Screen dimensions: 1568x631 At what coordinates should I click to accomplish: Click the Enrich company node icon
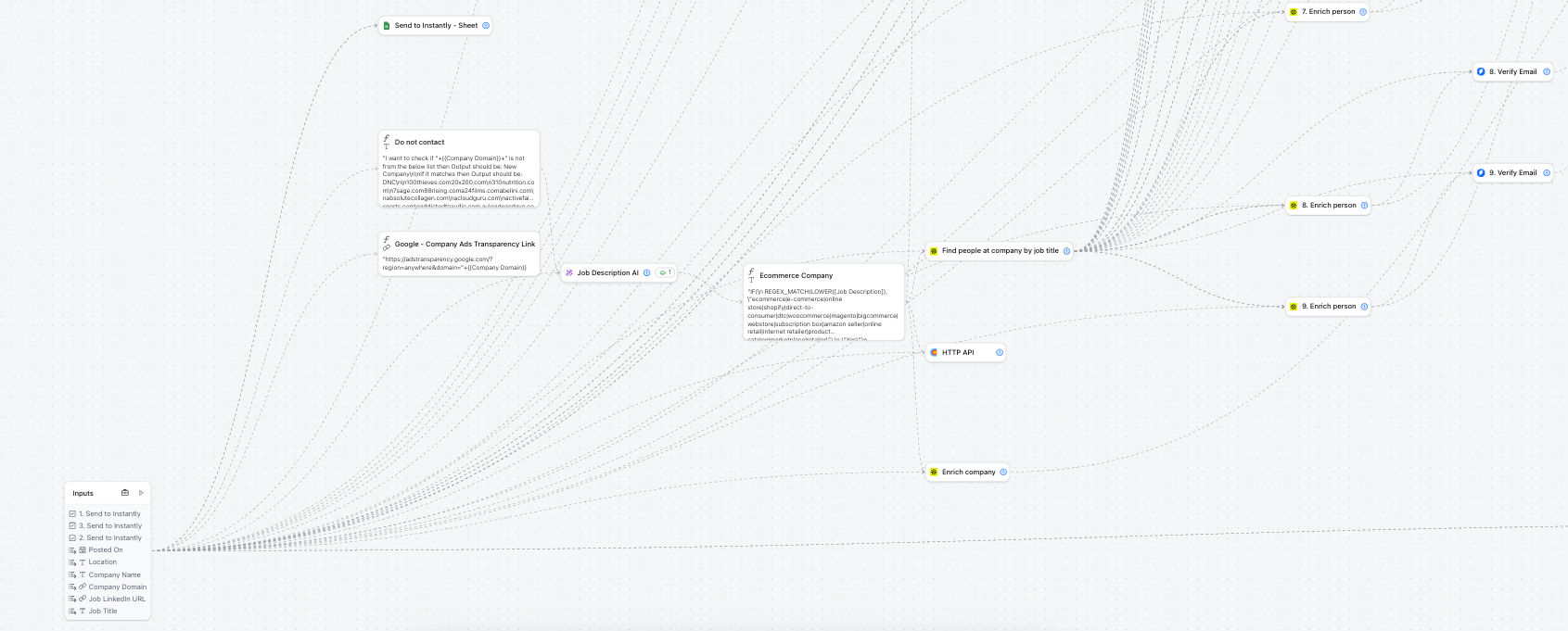934,472
